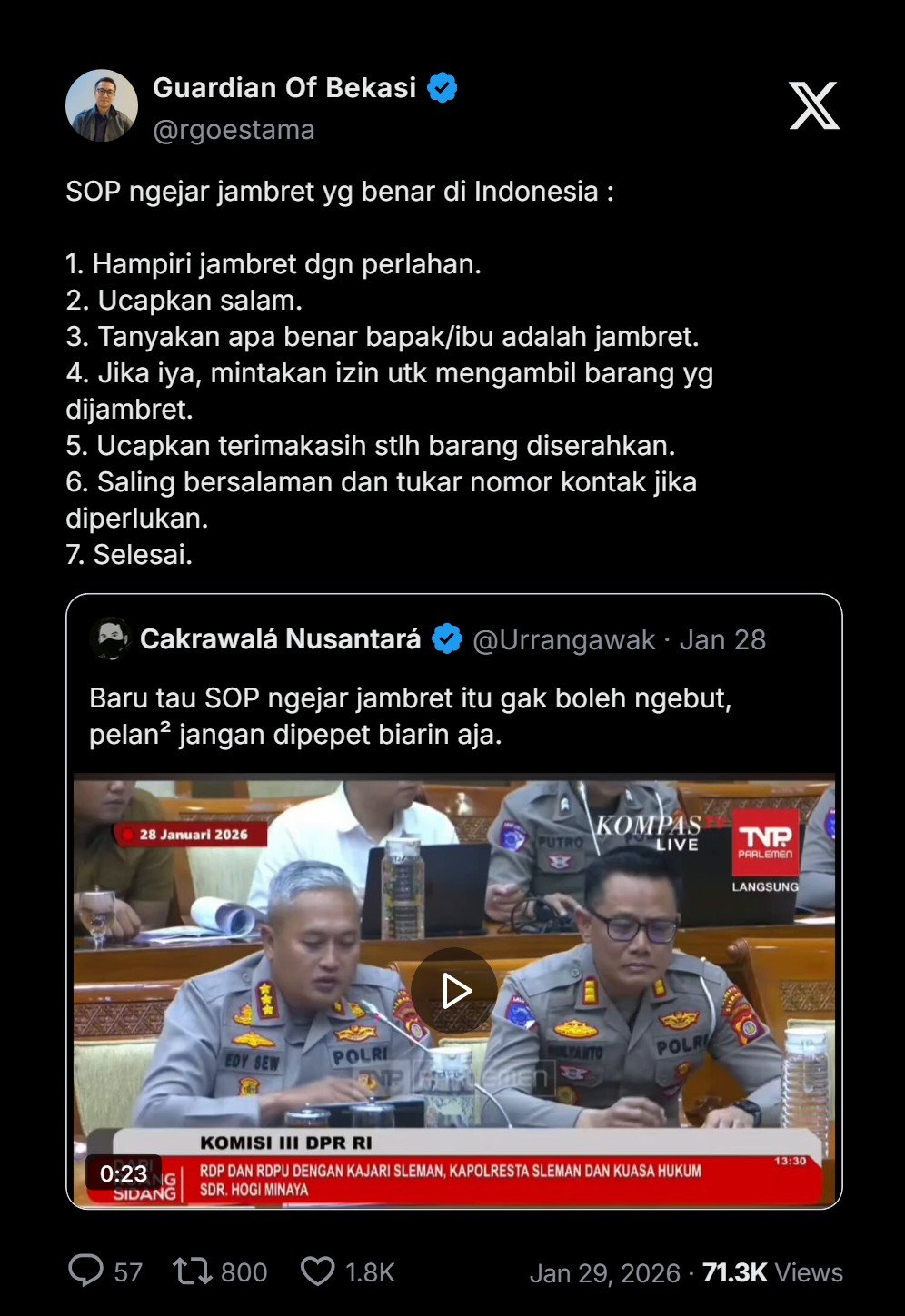Play the embedded video
Screen dimensions: 905x1316
[454, 991]
